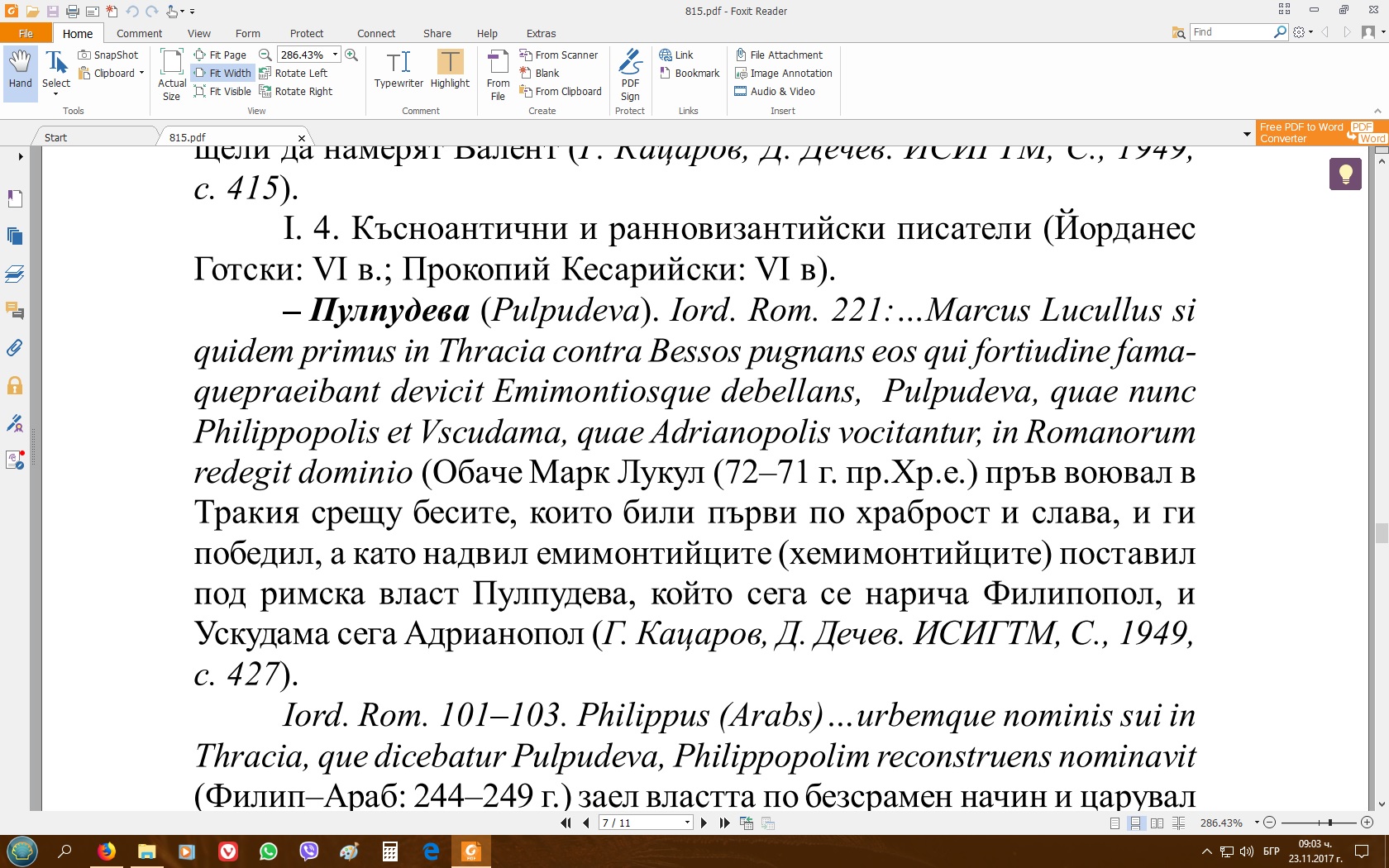
Task: Open PDF Sign tool
Action: pos(630,74)
